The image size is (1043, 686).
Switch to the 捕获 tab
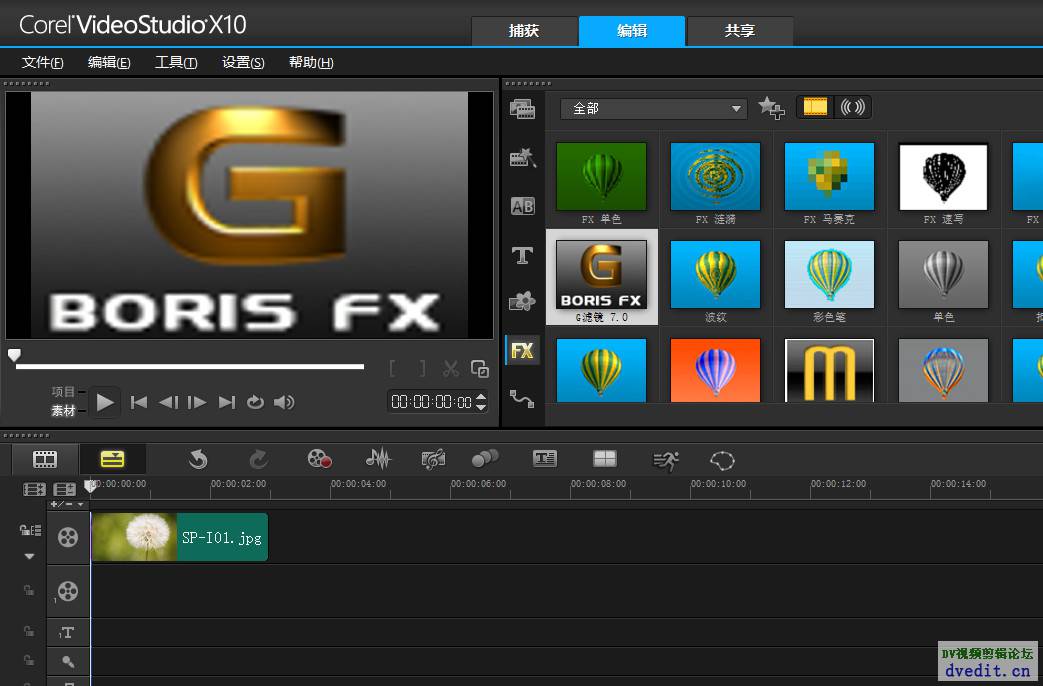tap(524, 31)
